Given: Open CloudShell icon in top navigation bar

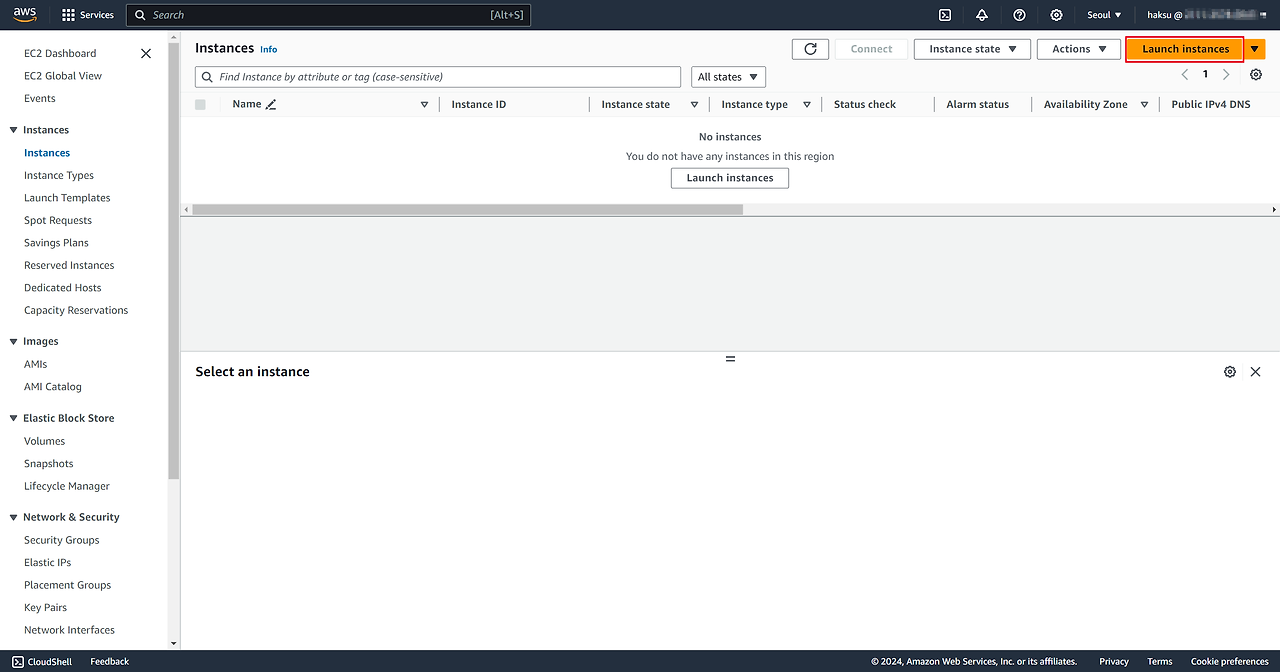Looking at the screenshot, I should point(945,15).
